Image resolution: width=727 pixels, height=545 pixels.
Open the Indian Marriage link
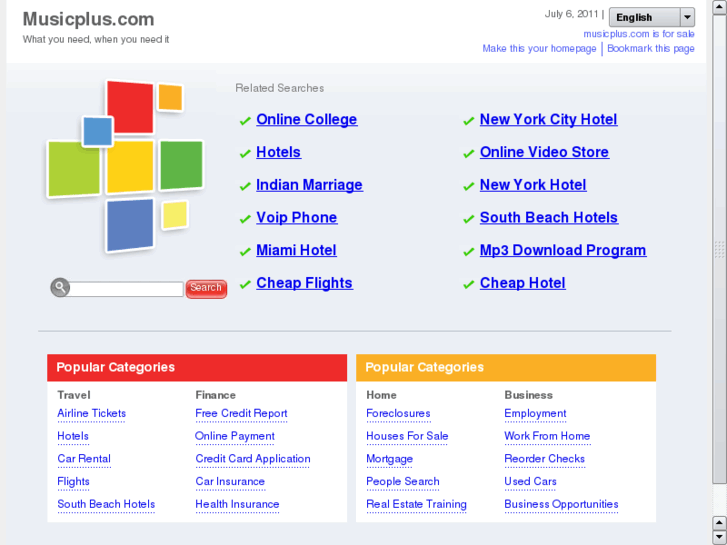click(x=309, y=185)
